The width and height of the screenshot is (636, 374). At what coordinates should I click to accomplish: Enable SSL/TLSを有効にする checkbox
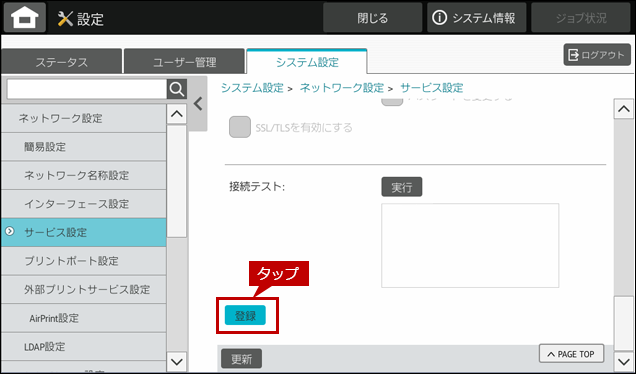tap(240, 127)
